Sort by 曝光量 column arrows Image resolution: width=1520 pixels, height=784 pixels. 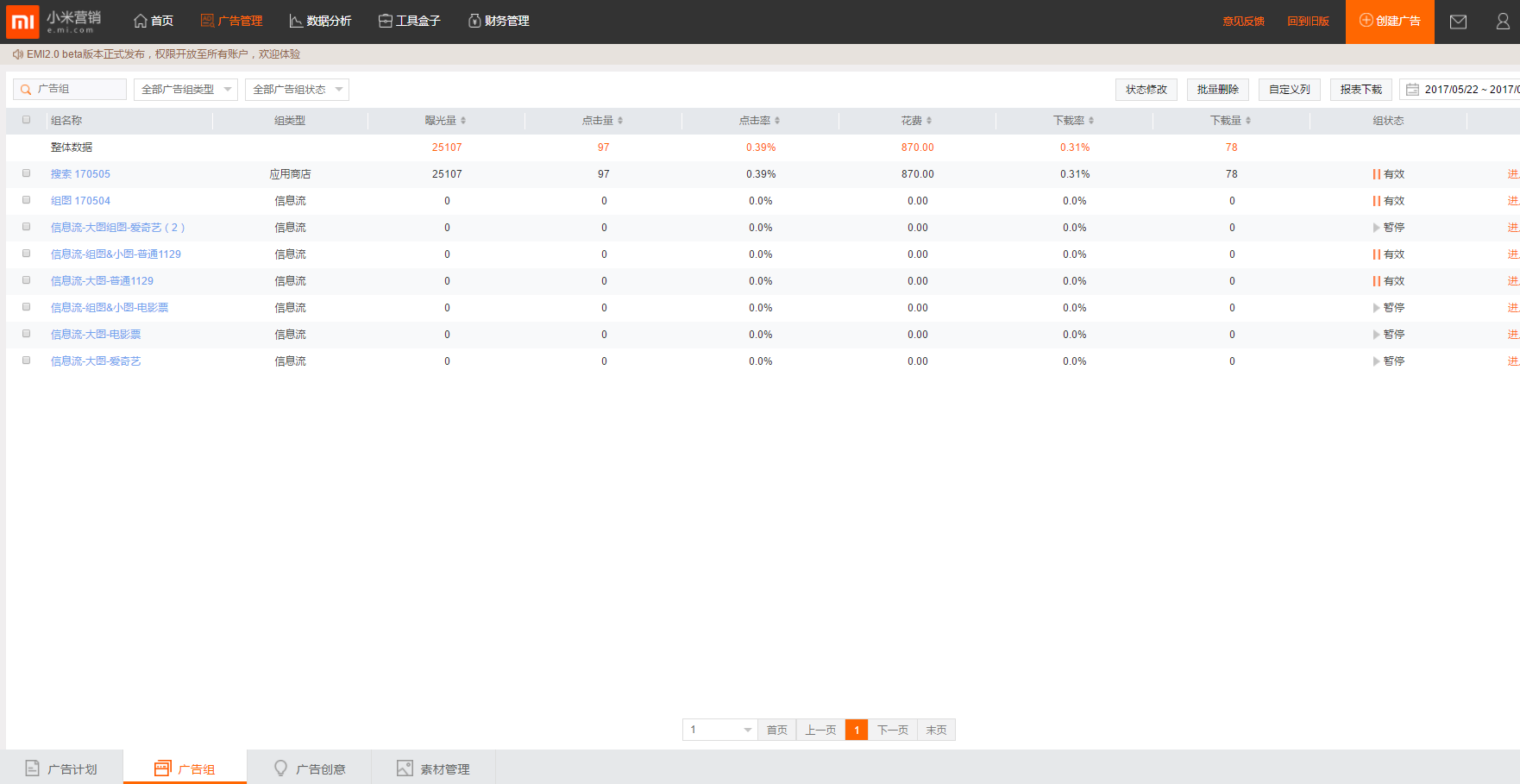pyautogui.click(x=463, y=121)
